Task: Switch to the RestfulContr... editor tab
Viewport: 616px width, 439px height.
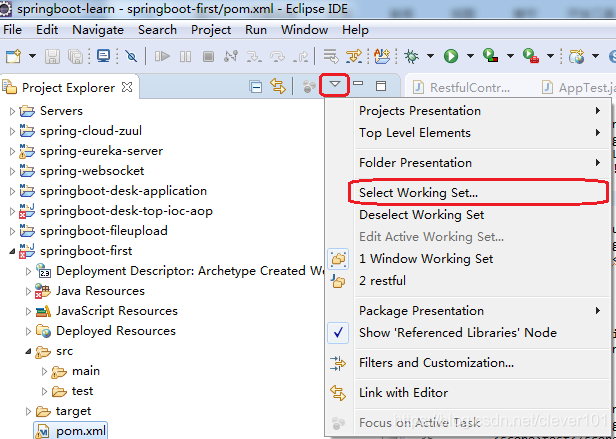Action: (462, 87)
